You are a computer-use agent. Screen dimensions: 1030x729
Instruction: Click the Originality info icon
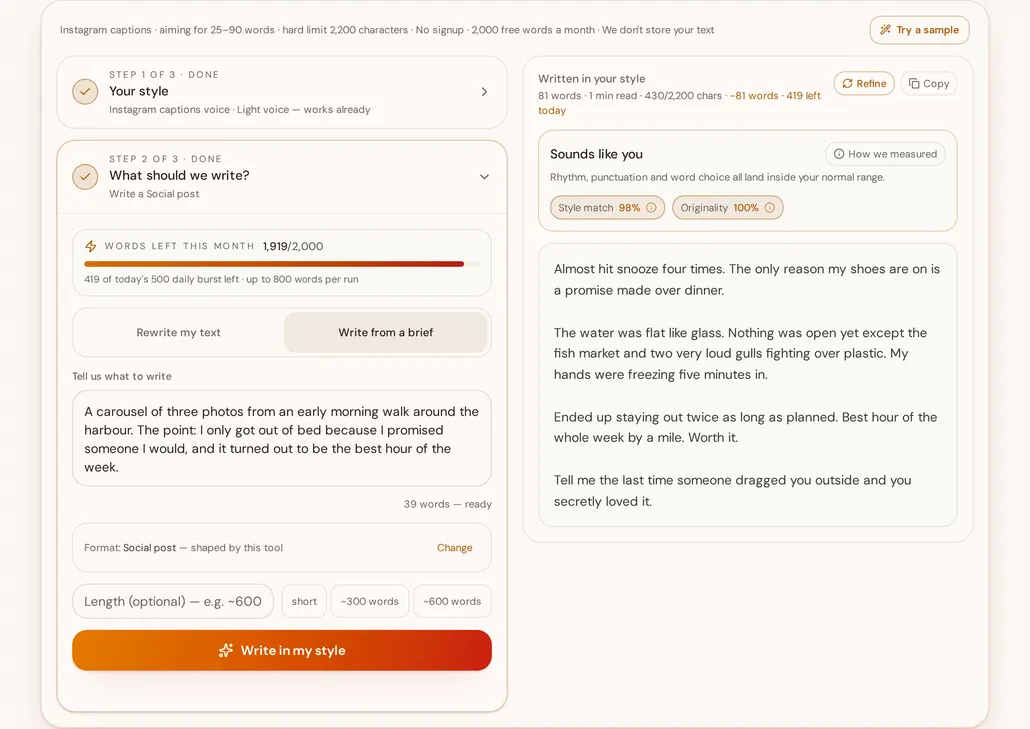point(769,208)
